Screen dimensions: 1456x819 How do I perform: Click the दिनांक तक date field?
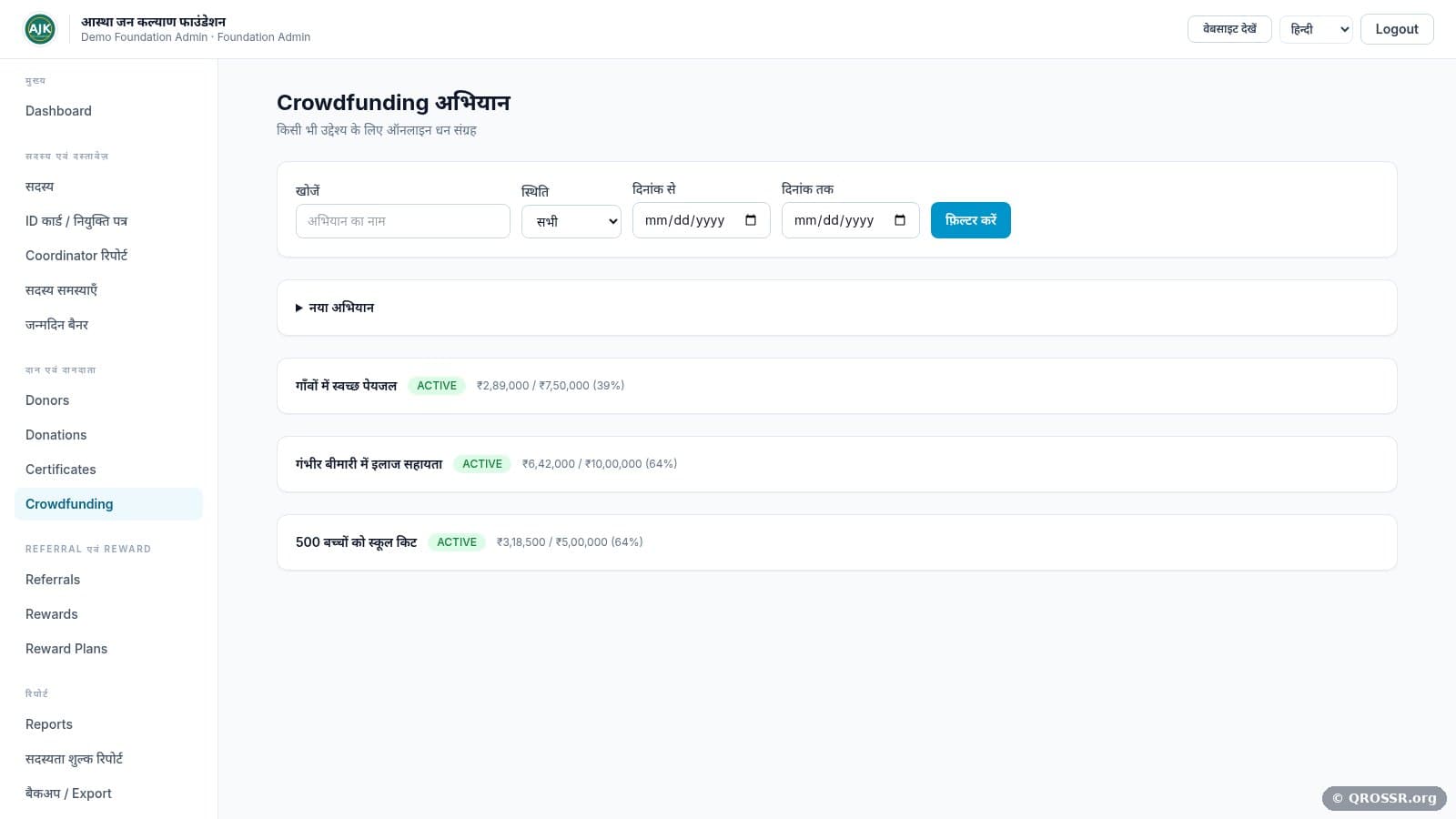[x=850, y=220]
